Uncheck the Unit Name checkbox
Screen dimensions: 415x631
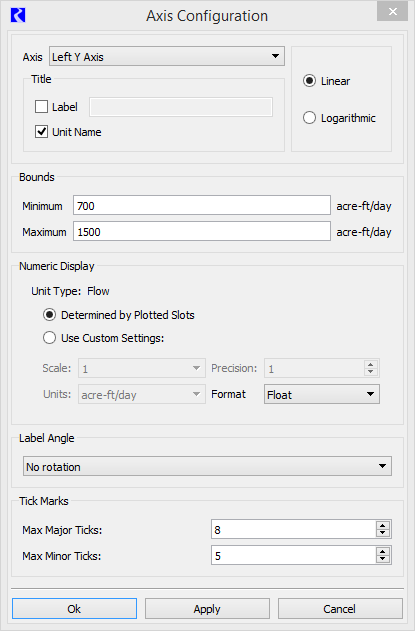41,132
